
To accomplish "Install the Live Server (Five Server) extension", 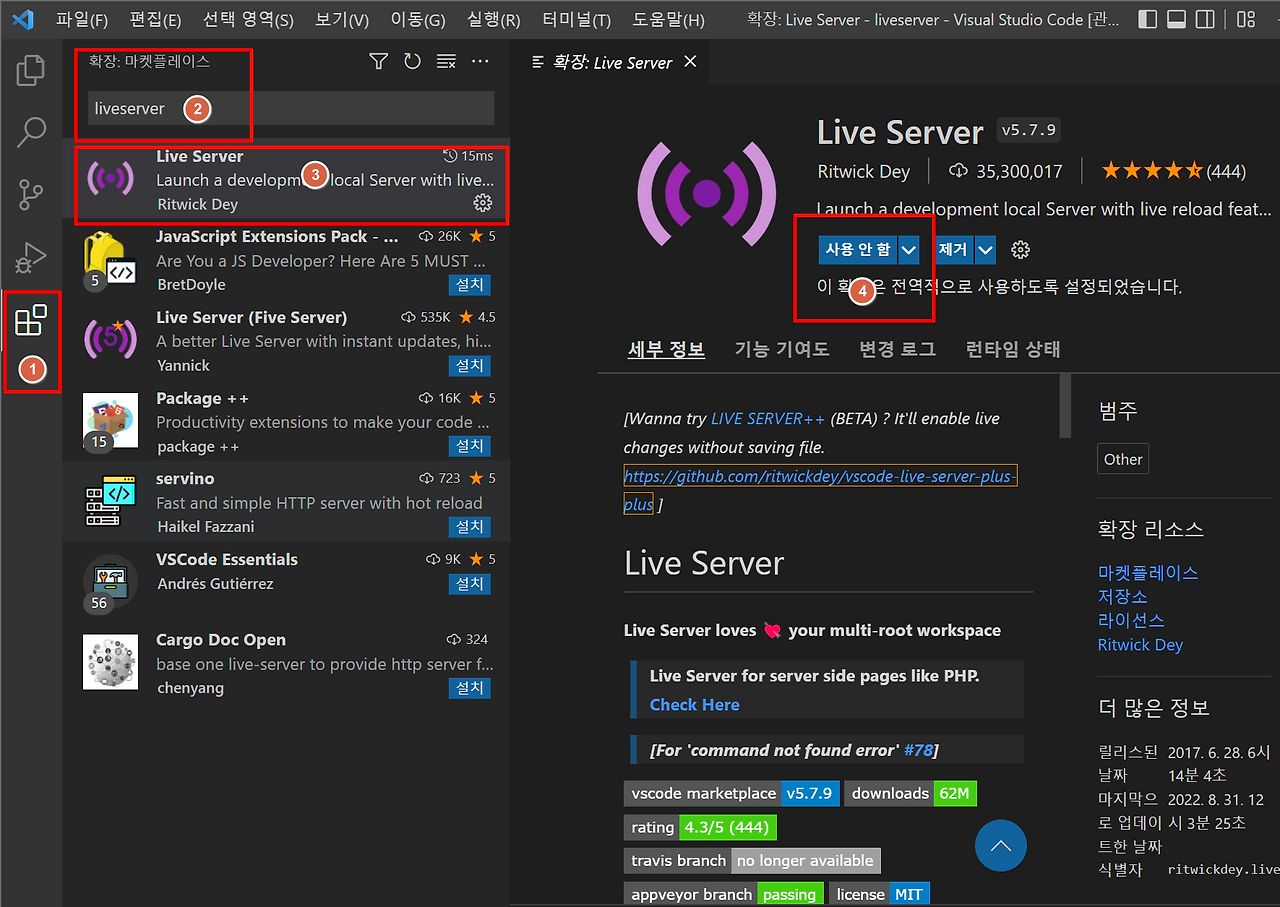I will click(x=469, y=365).
